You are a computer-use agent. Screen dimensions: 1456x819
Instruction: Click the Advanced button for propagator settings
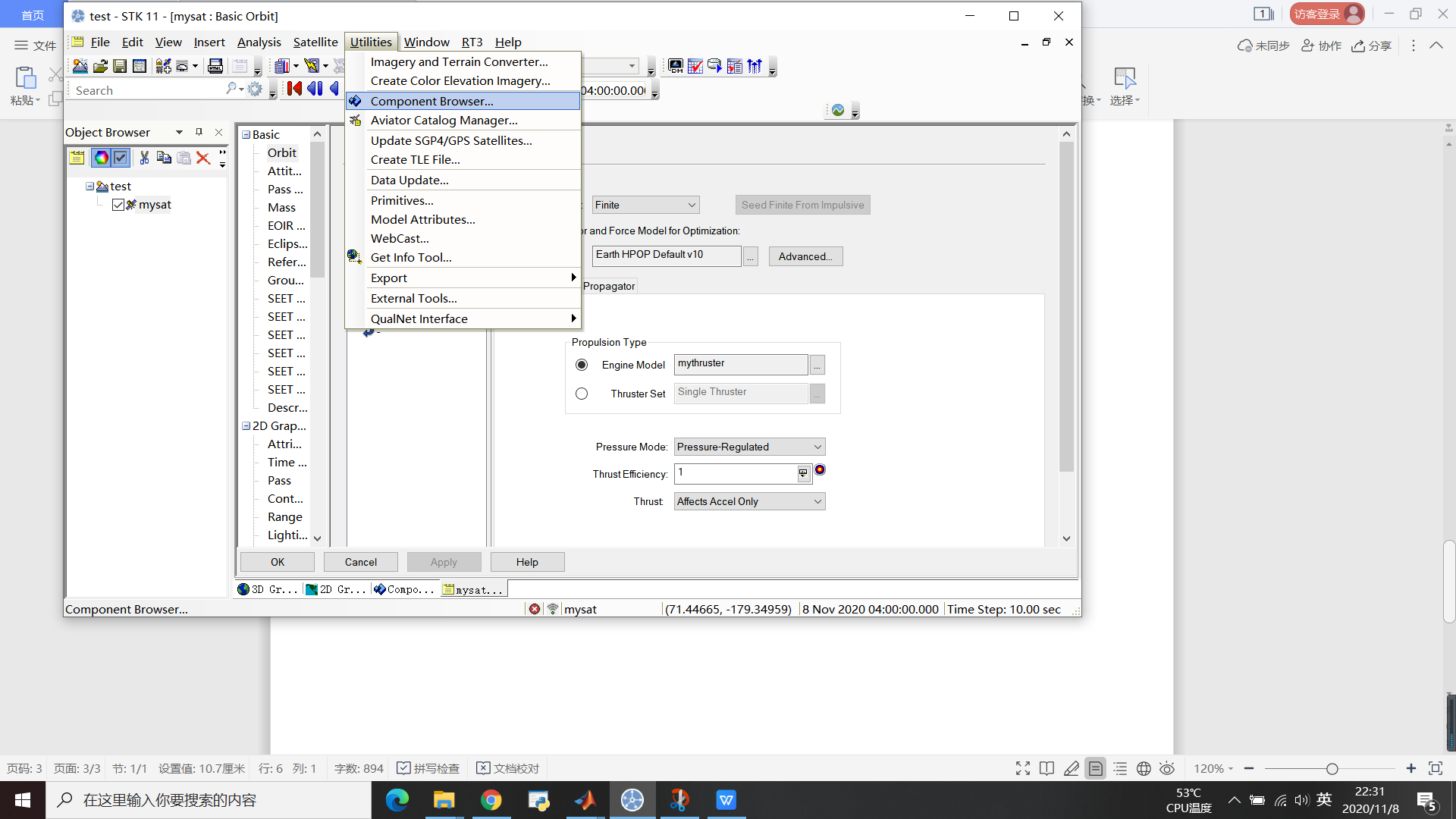click(805, 256)
